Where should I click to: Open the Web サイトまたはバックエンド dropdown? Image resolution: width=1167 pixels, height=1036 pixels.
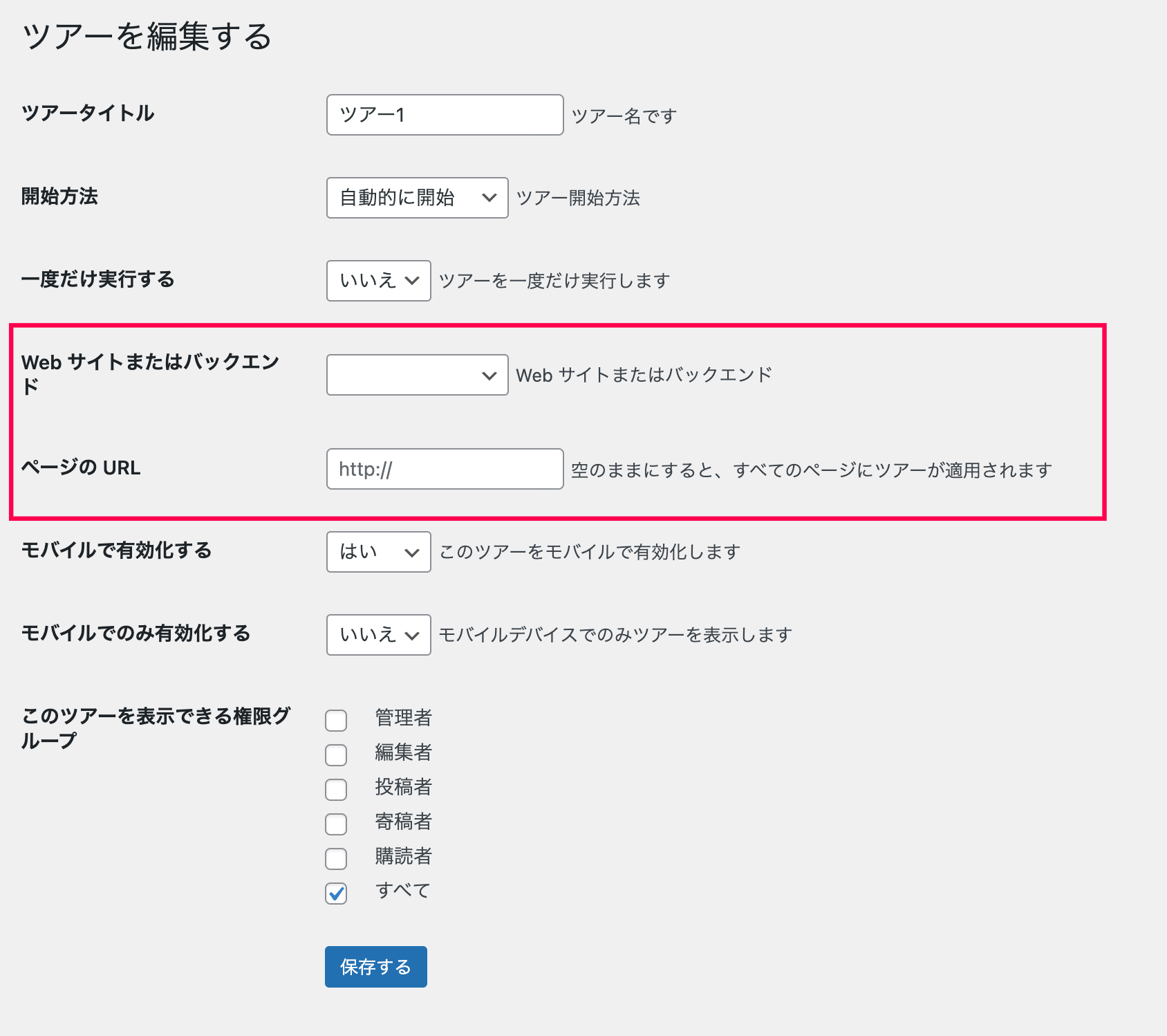tap(417, 375)
